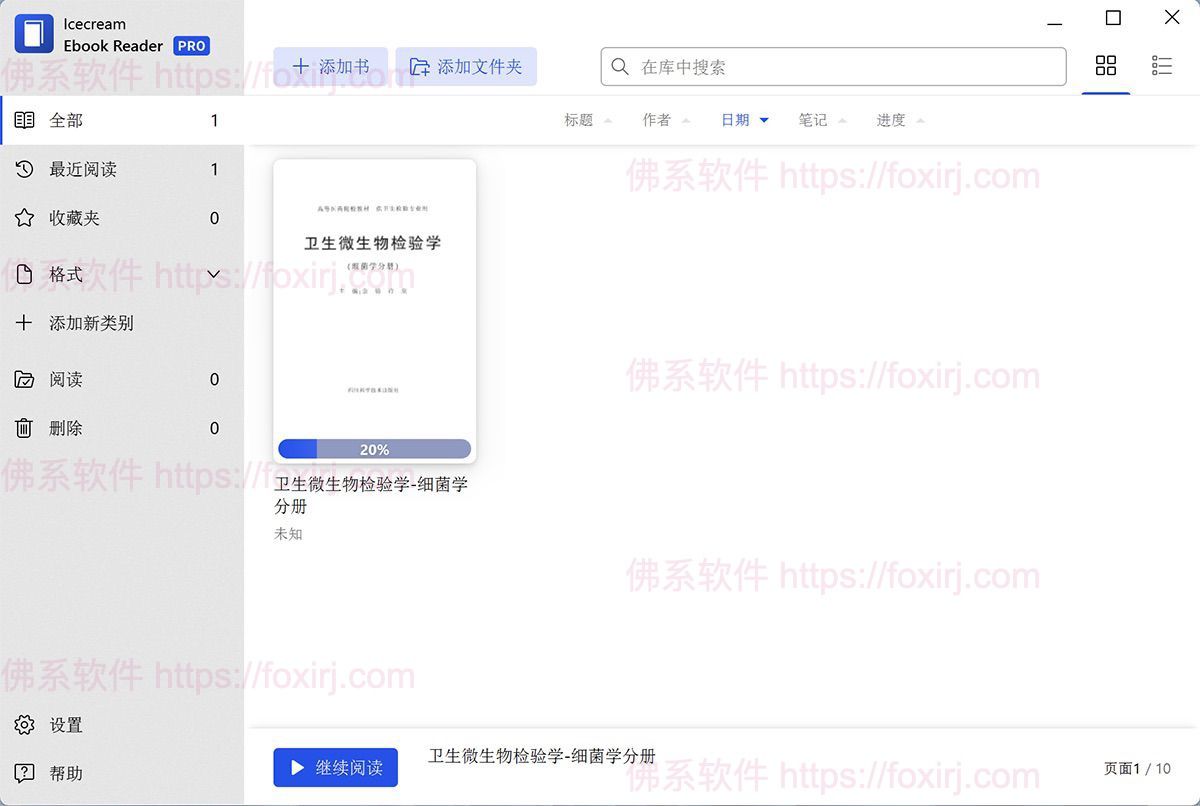The height and width of the screenshot is (806, 1200).
Task: Click the 添加书 button
Action: point(331,65)
